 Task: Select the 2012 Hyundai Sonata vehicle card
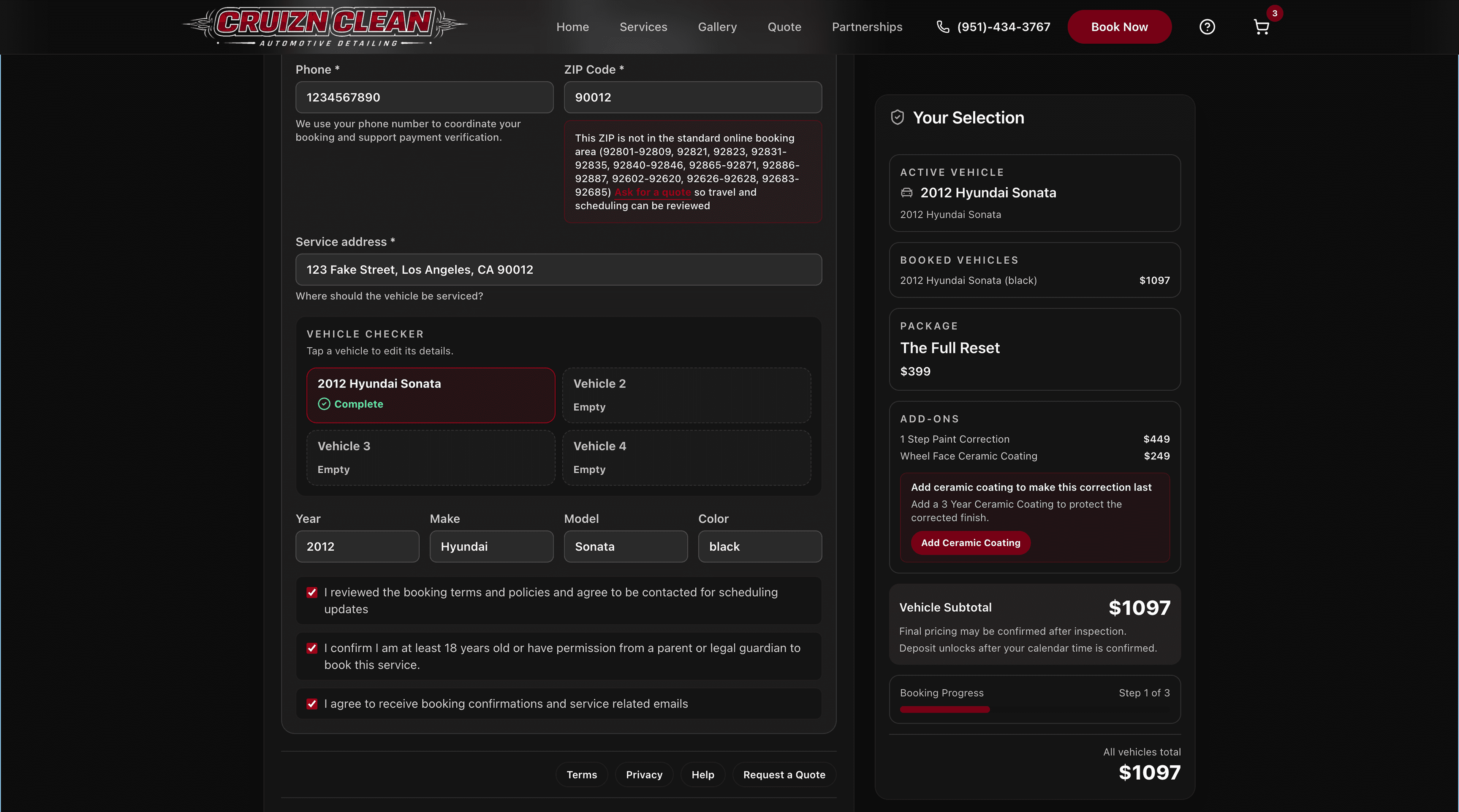pyautogui.click(x=430, y=395)
